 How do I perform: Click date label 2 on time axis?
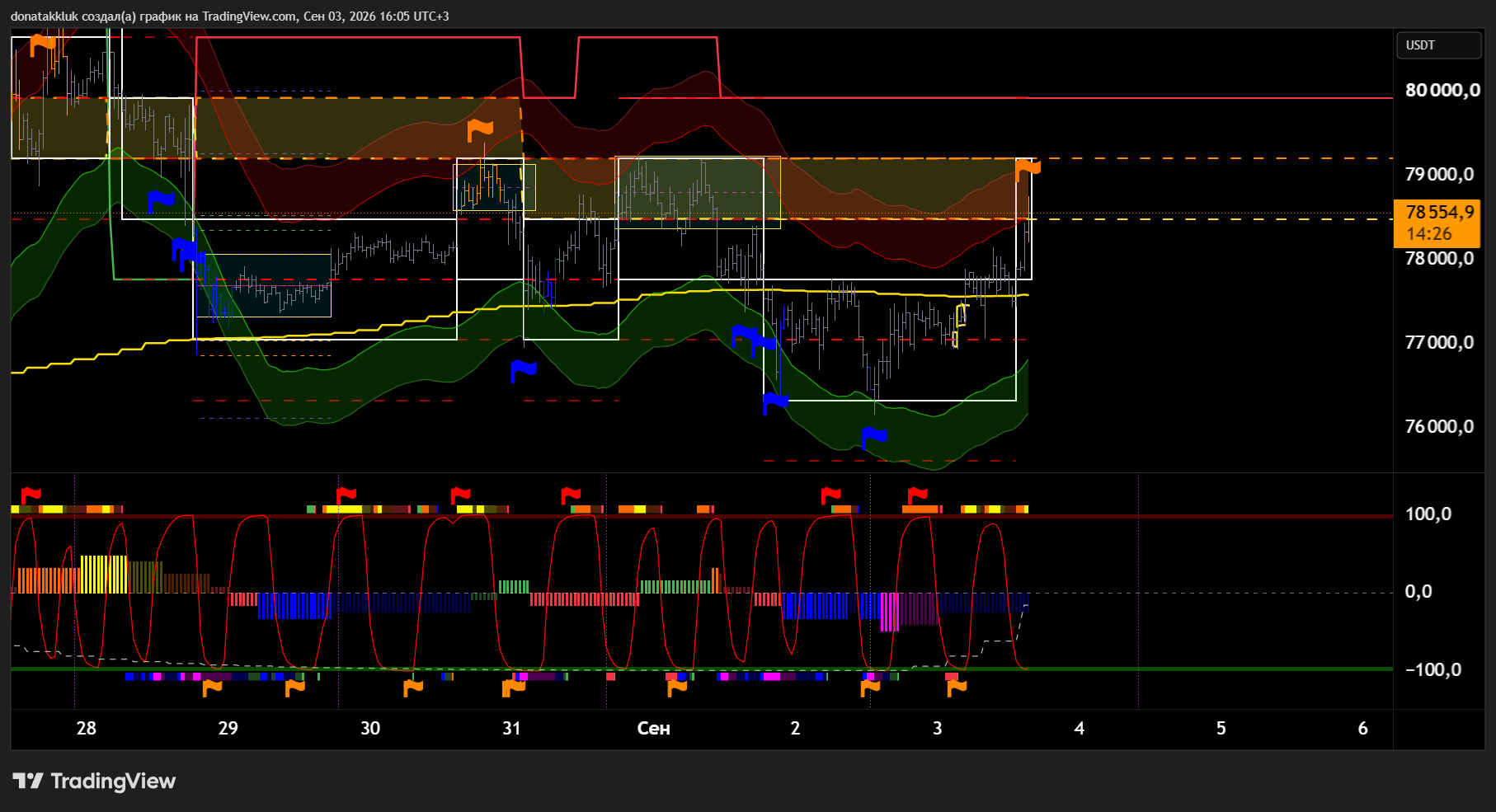pyautogui.click(x=795, y=728)
